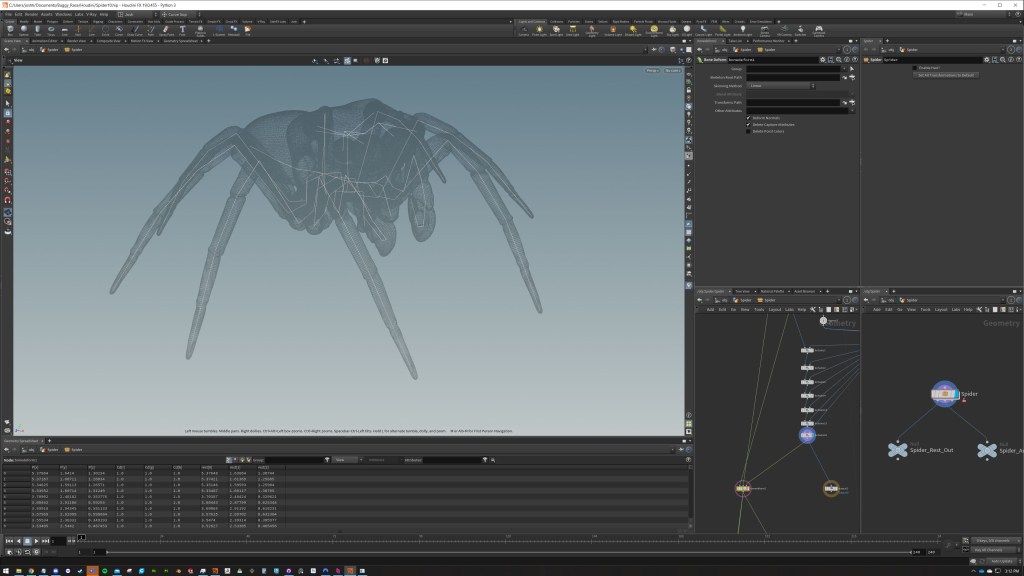This screenshot has height=576, width=1024.
Task: Switch to the Geometry Spreadsheet tab
Action: [x=181, y=41]
